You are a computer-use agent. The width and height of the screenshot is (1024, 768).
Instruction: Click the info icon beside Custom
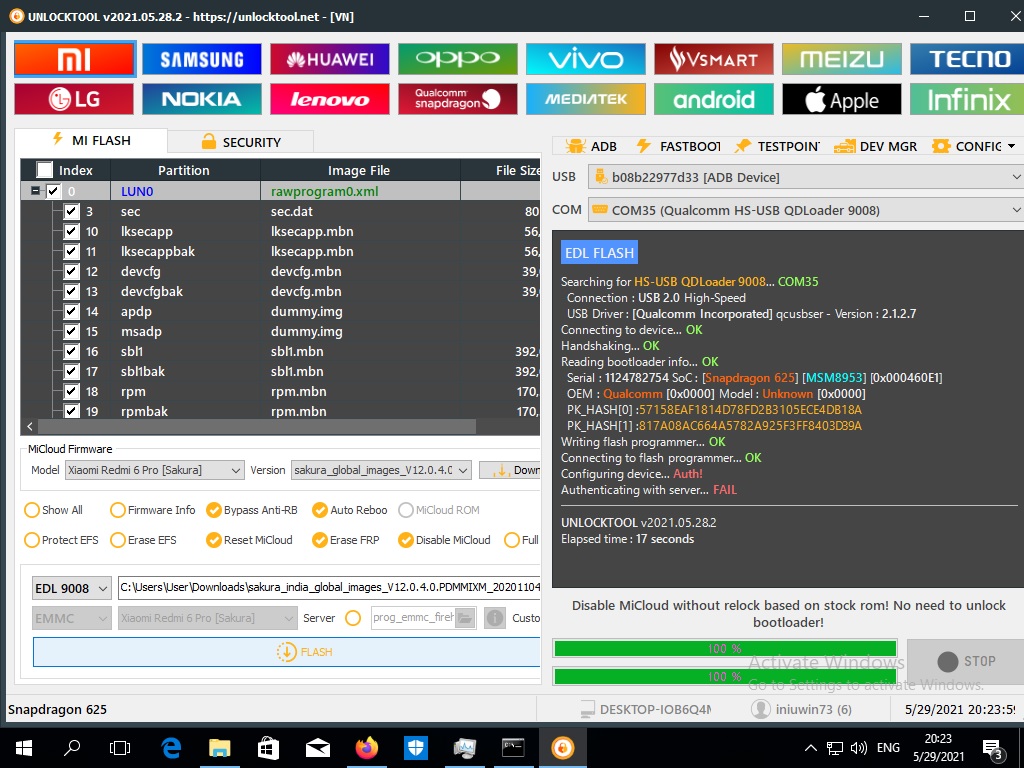(x=495, y=618)
